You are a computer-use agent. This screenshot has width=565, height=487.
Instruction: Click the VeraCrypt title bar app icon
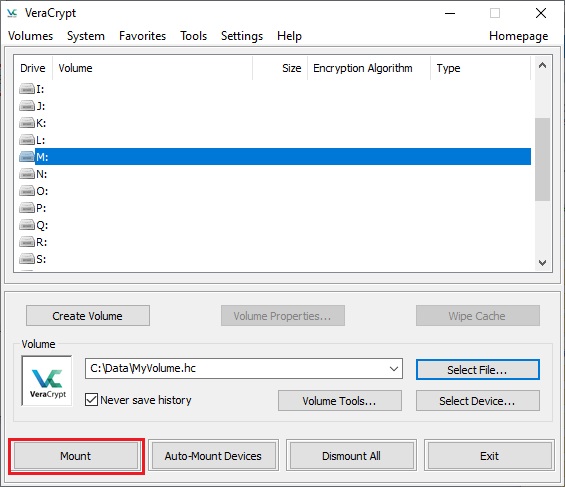12,13
